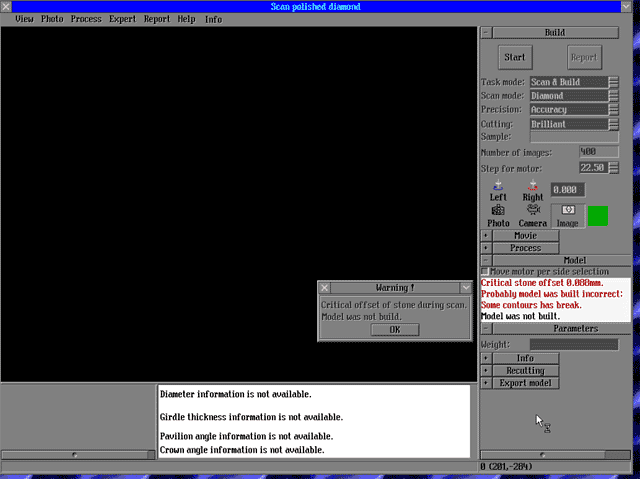
Task: Open the Process menu in menu bar
Action: 85,19
